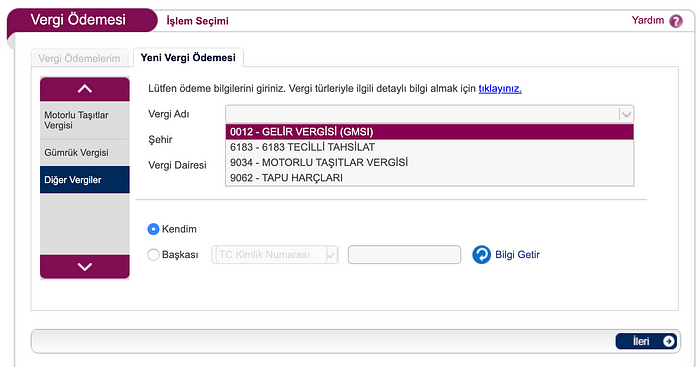Click the İşlem Seçimi heading text
The image size is (700, 367).
[197, 21]
